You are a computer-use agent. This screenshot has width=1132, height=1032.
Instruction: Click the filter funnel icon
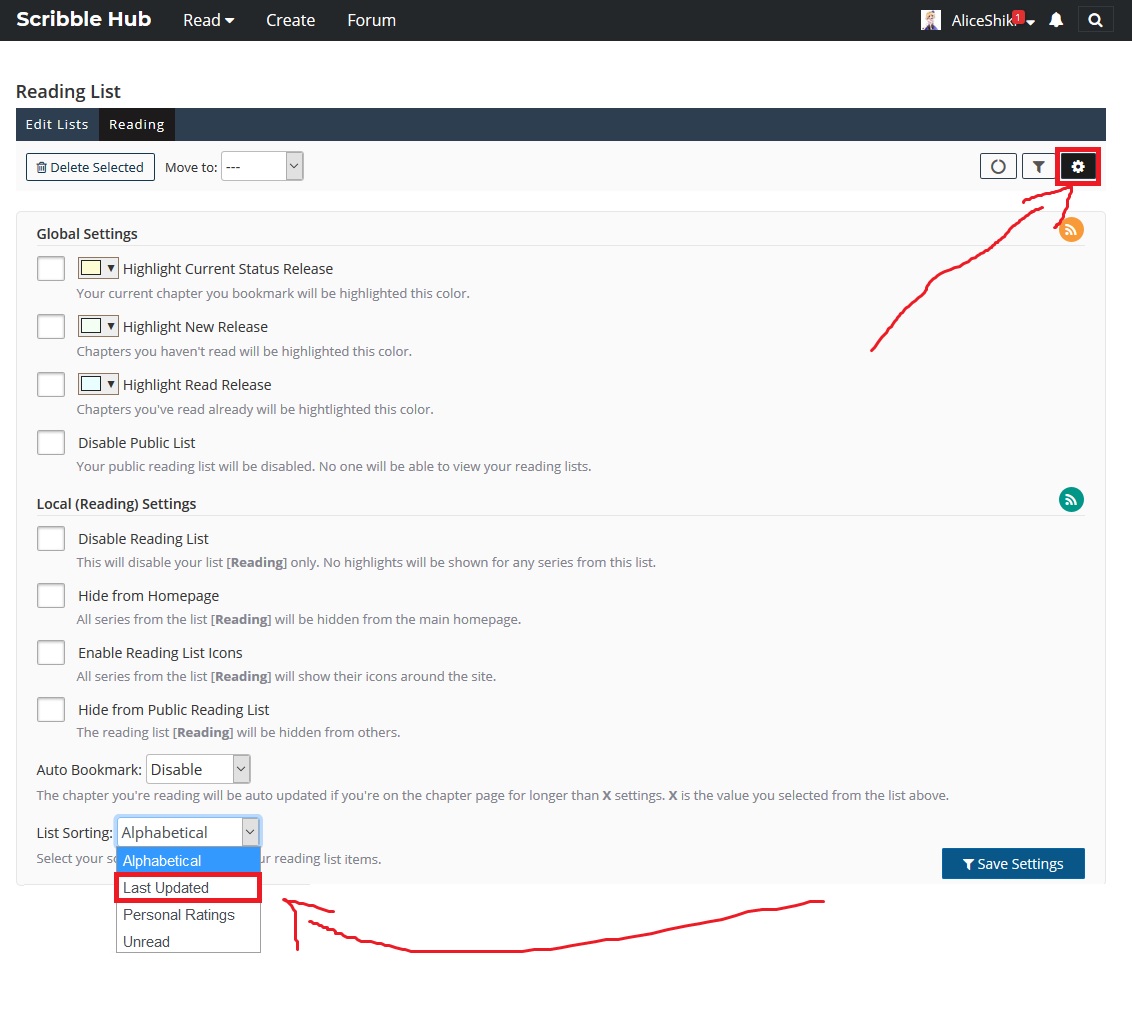[x=1039, y=167]
